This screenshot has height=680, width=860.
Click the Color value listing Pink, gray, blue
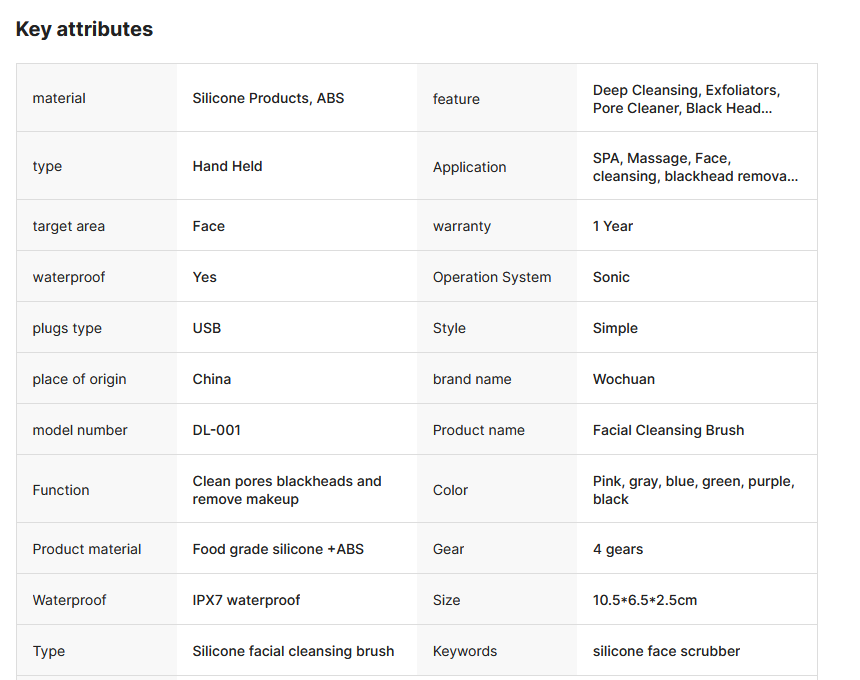[x=694, y=490]
